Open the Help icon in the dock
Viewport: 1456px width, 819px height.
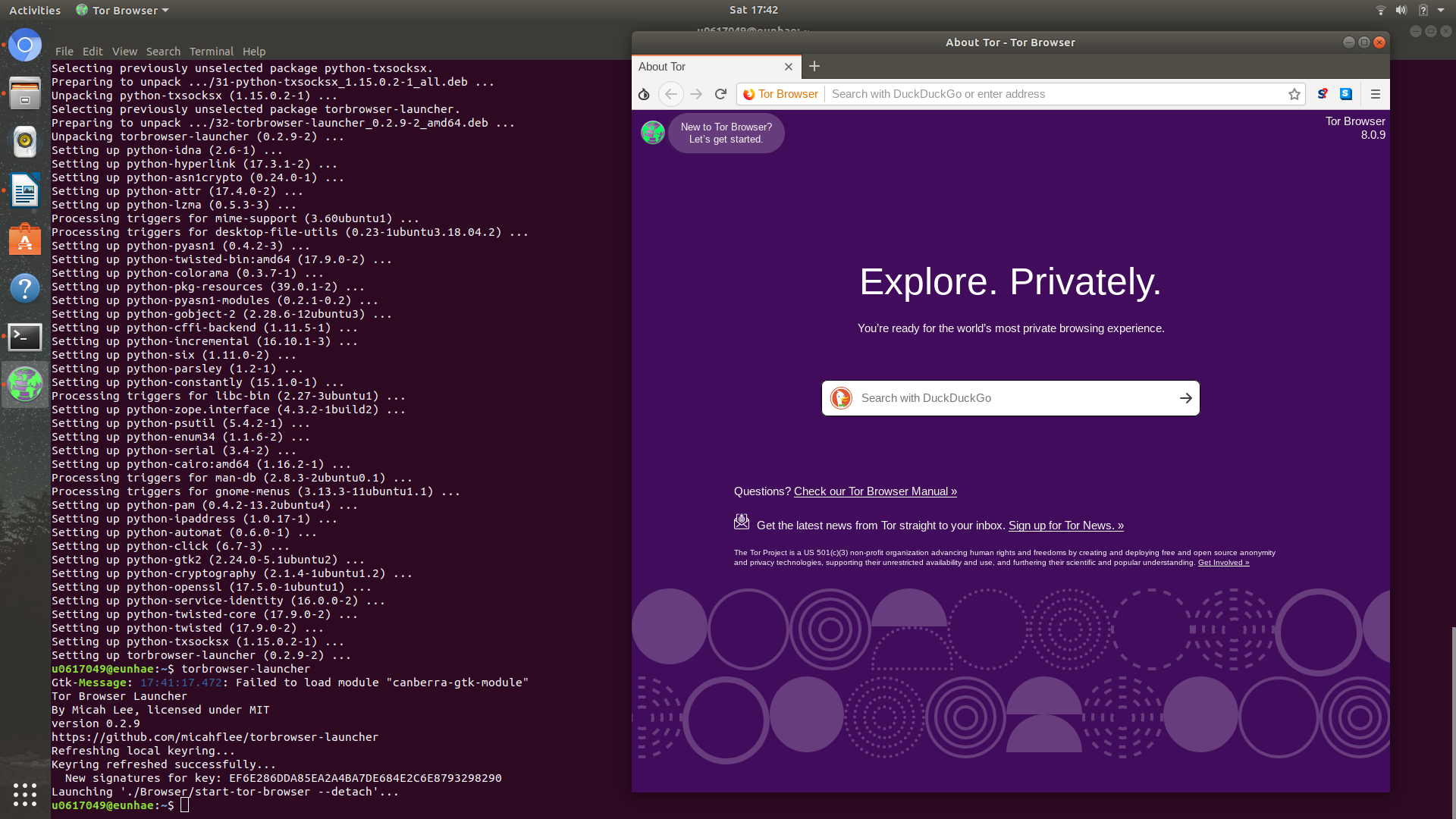point(25,288)
